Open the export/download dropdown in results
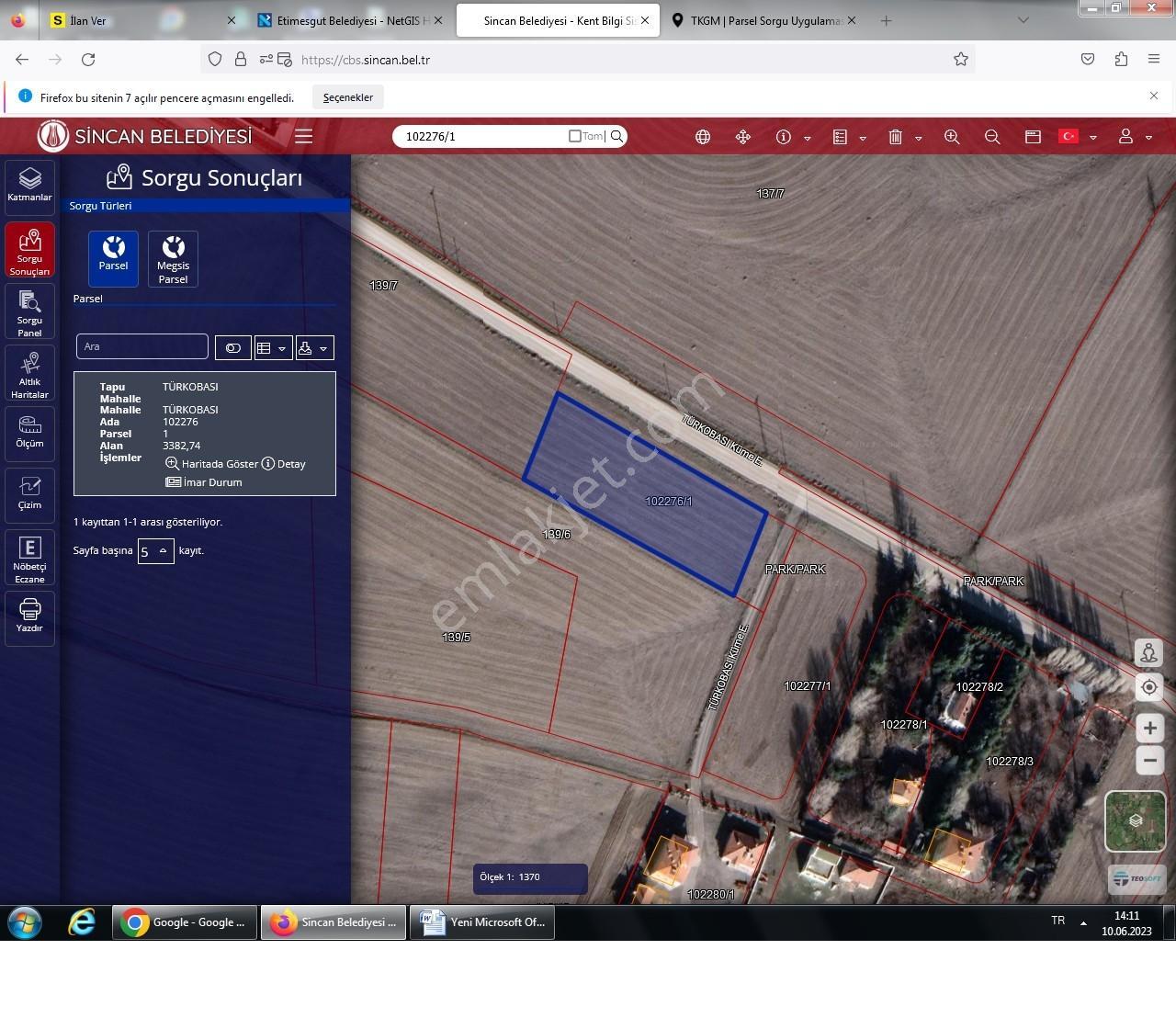This screenshot has width=1176, height=1029. pyautogui.click(x=314, y=348)
